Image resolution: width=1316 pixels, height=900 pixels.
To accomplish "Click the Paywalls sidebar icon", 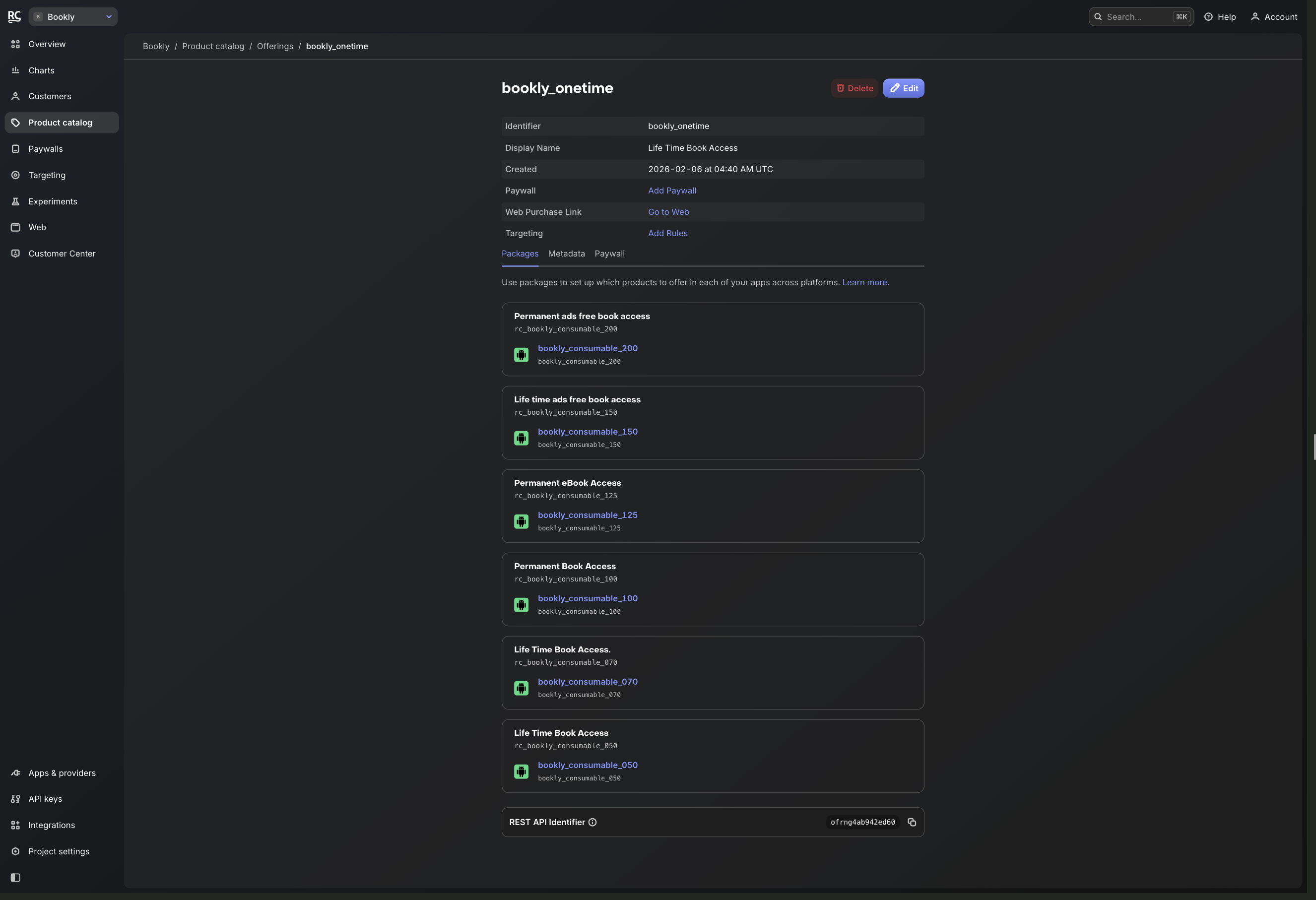I will [x=15, y=149].
